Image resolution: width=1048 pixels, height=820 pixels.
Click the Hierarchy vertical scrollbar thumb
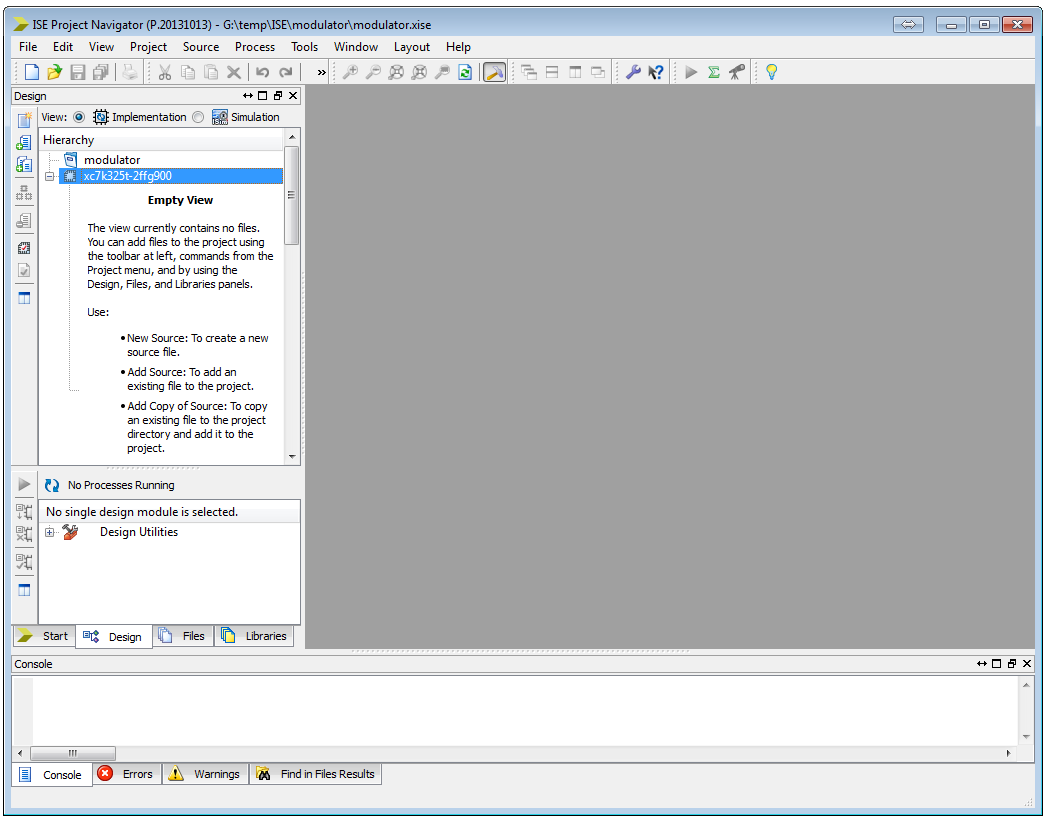click(x=291, y=195)
